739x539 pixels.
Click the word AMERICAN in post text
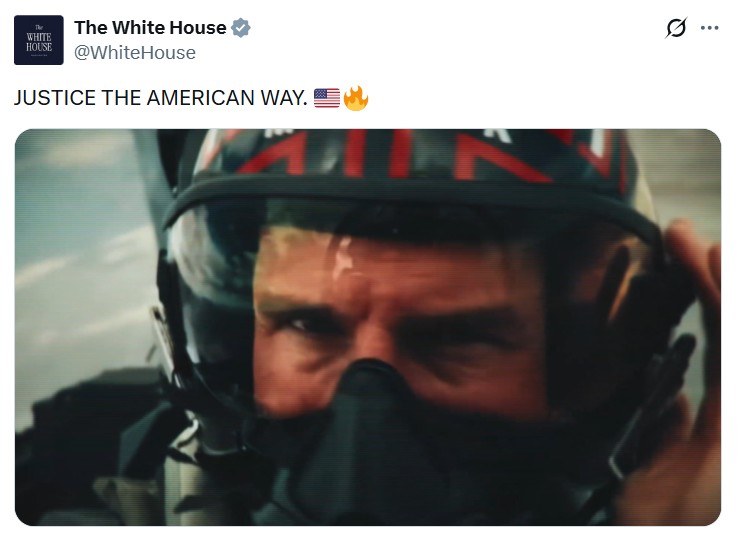pos(200,98)
